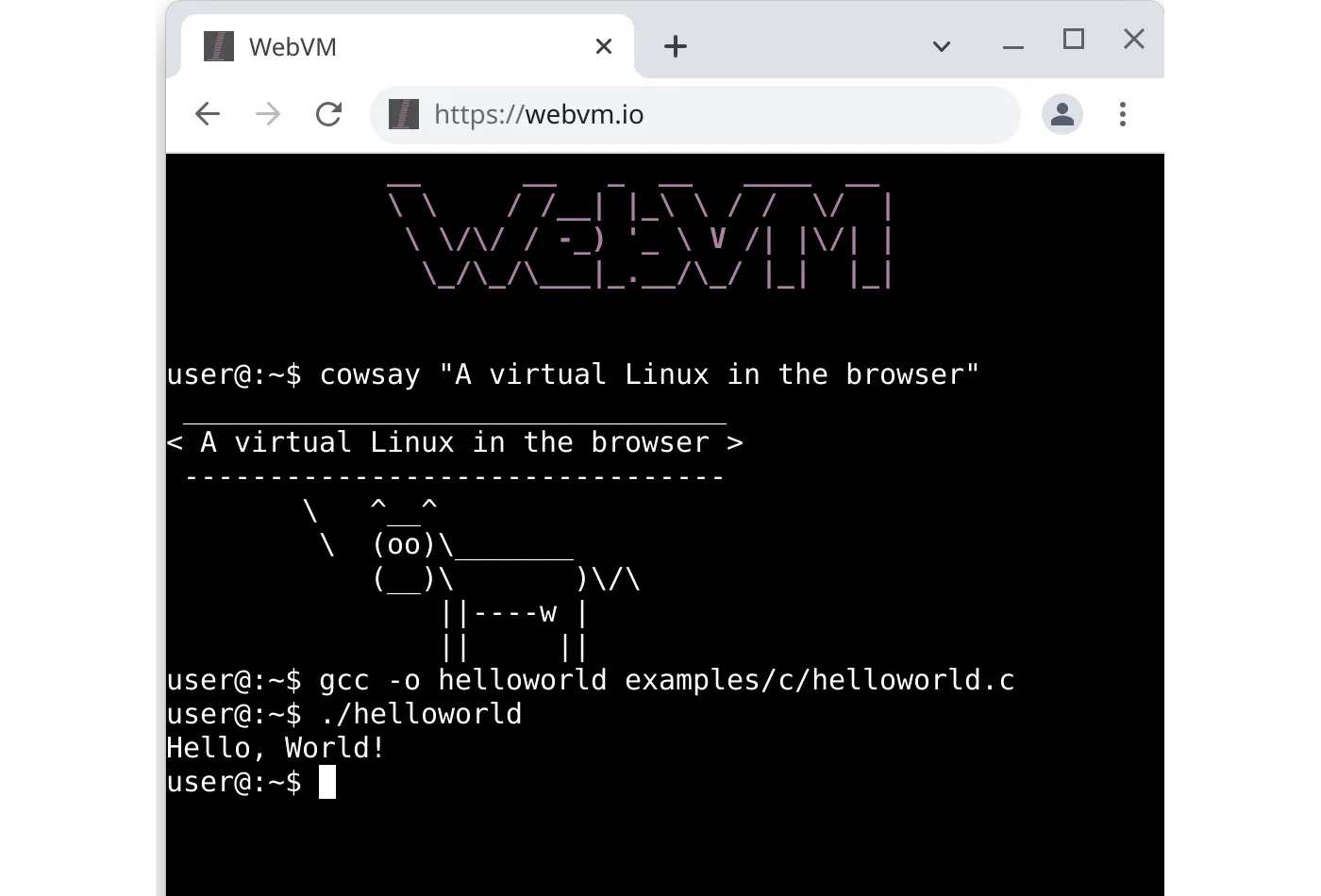Click the site icon in the address bar
Screen dimensions: 1321x896
point(404,115)
